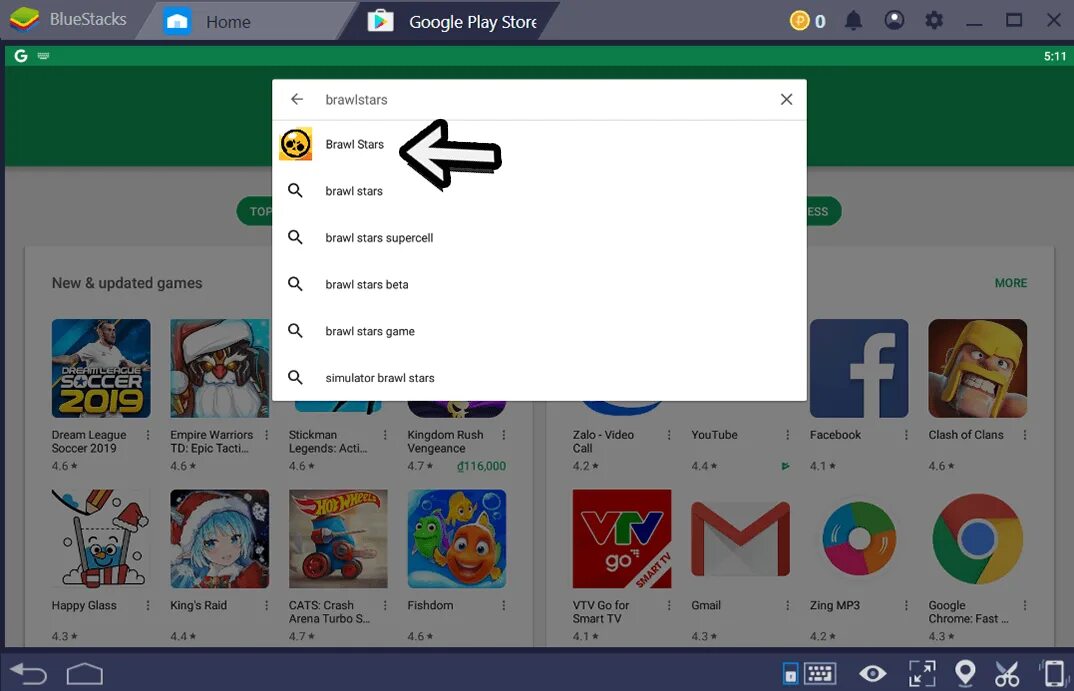Open the set location pin icon
The height and width of the screenshot is (691, 1074).
(x=965, y=674)
